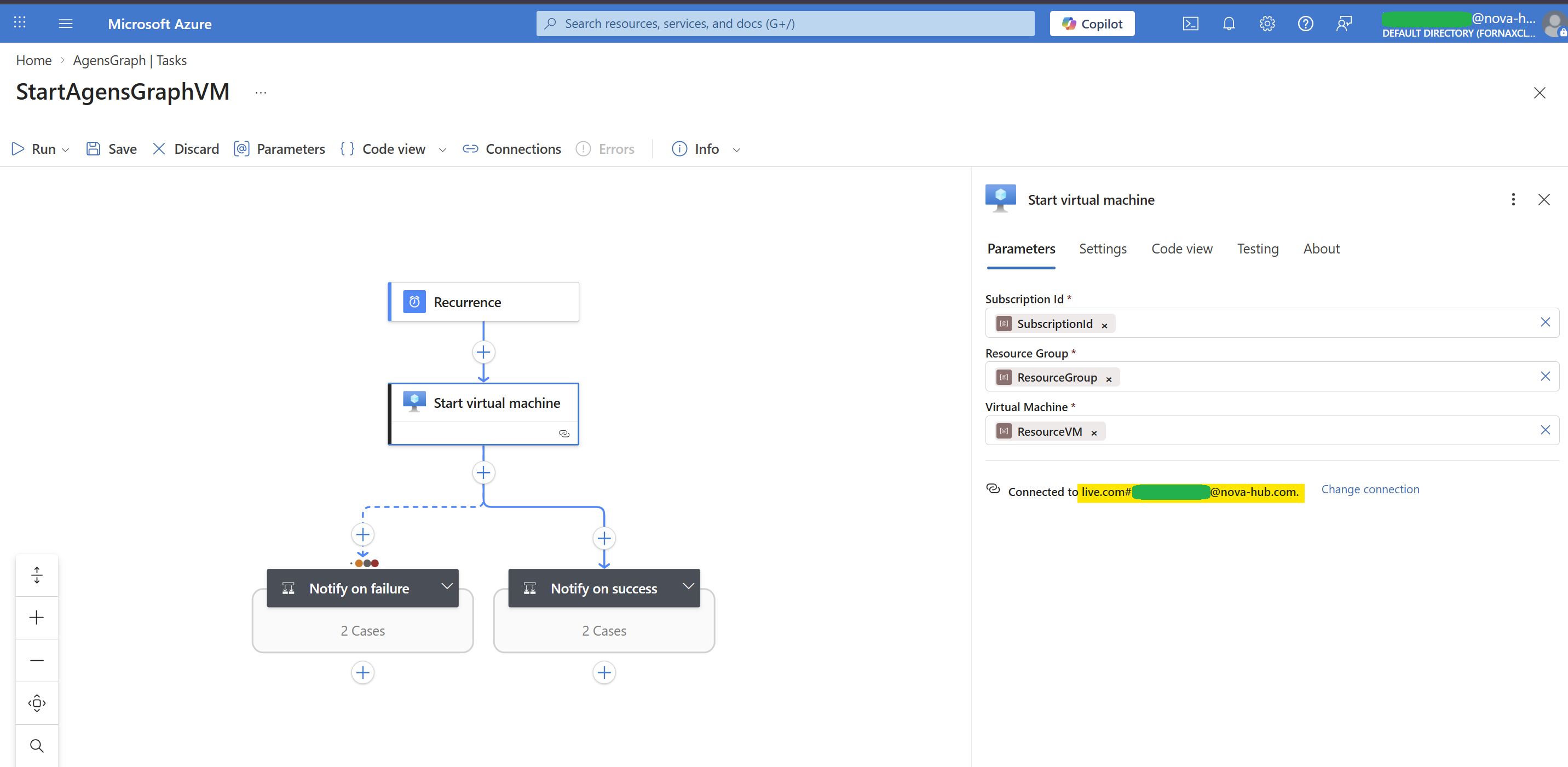This screenshot has width=1568, height=767.
Task: Switch to the panel Code view tab
Action: click(x=1181, y=249)
